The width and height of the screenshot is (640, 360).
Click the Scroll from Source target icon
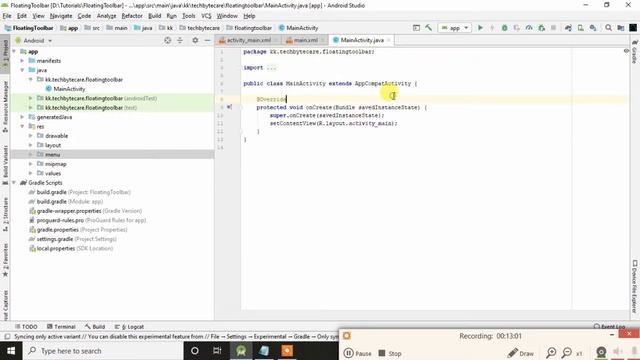(167, 40)
